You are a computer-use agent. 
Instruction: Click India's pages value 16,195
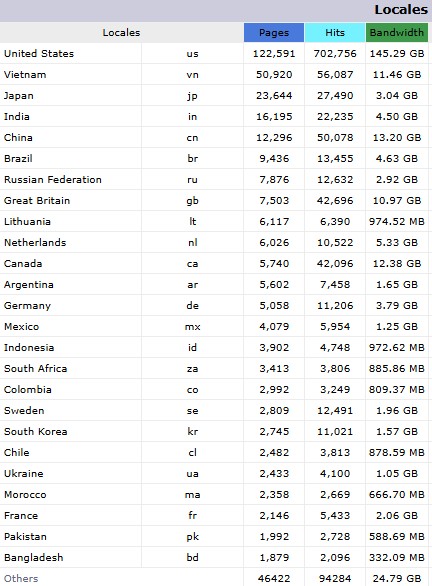pos(274,117)
